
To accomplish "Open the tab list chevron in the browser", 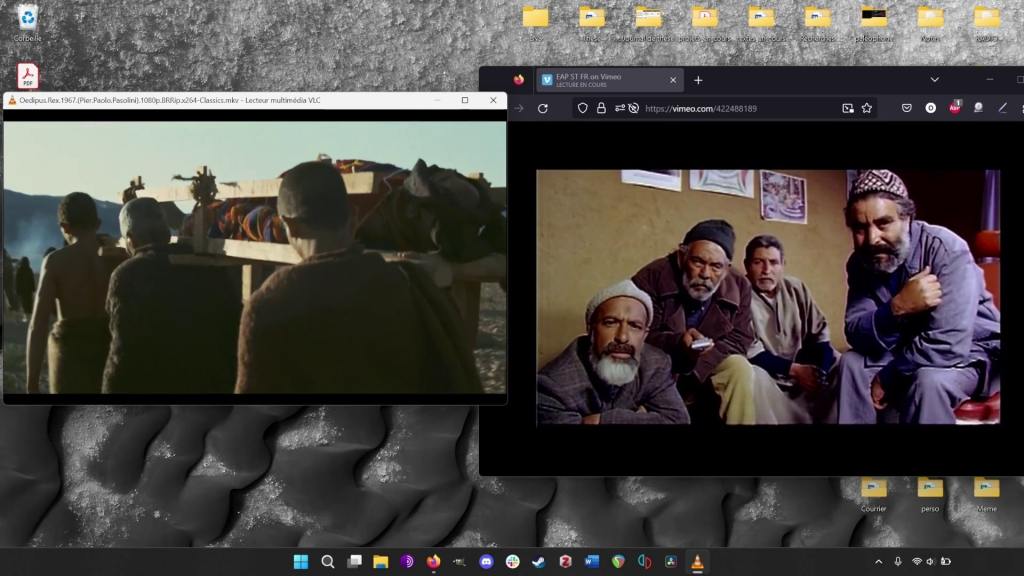I will click(x=934, y=79).
